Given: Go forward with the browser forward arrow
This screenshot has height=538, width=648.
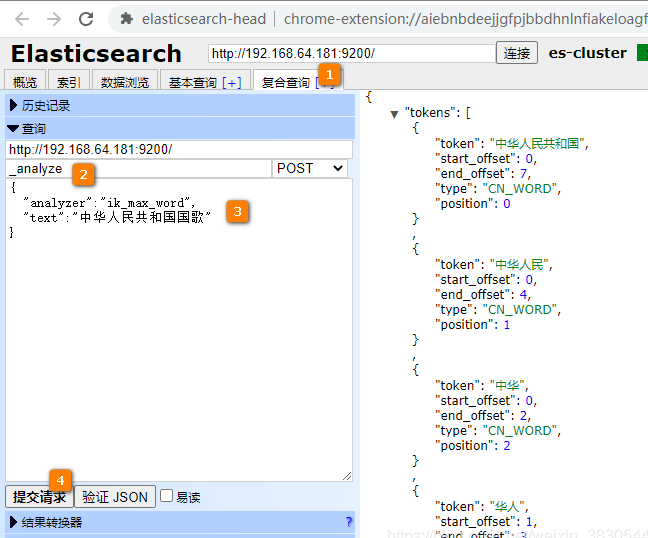Looking at the screenshot, I should tap(54, 19).
